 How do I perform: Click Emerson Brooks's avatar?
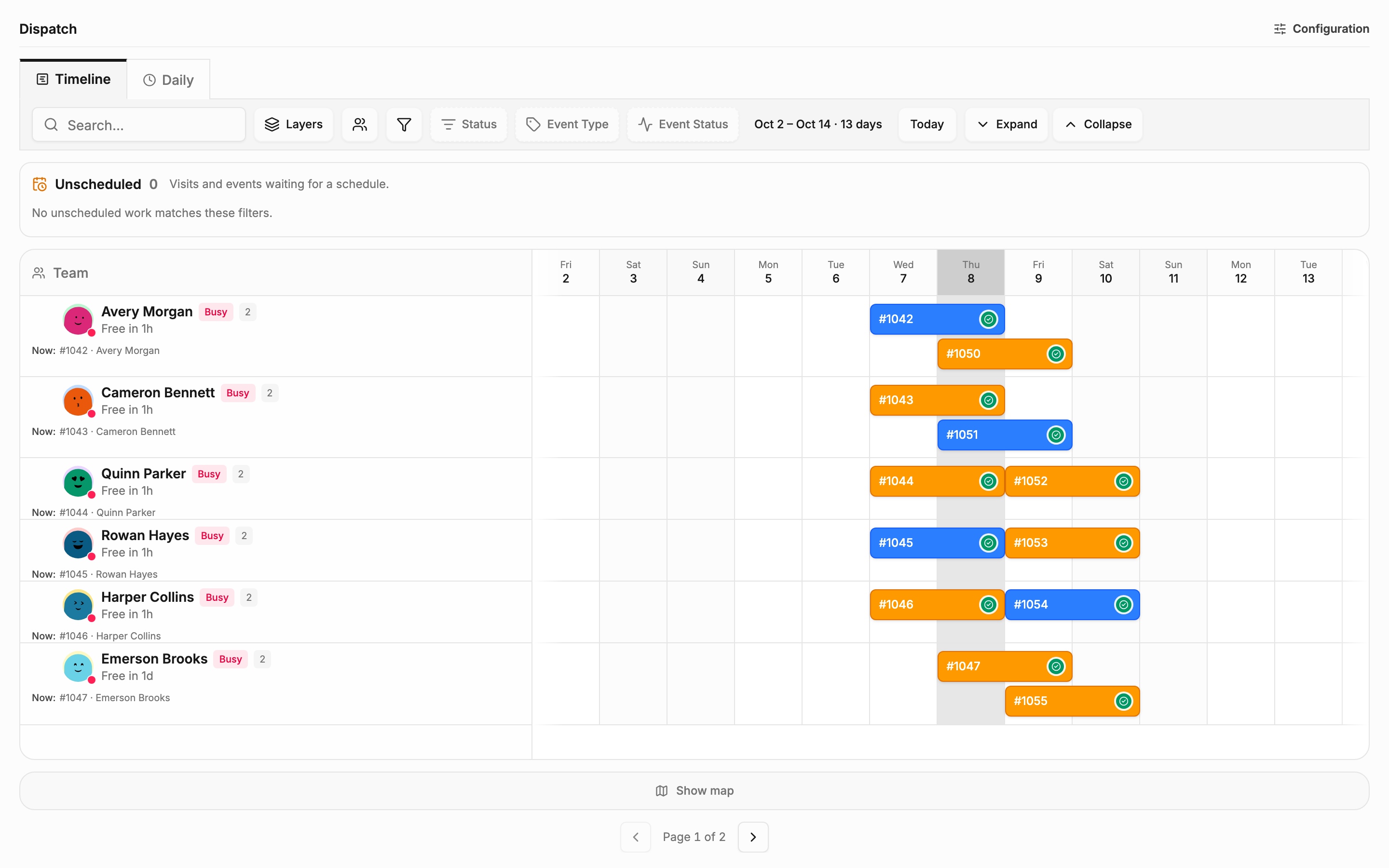78,667
